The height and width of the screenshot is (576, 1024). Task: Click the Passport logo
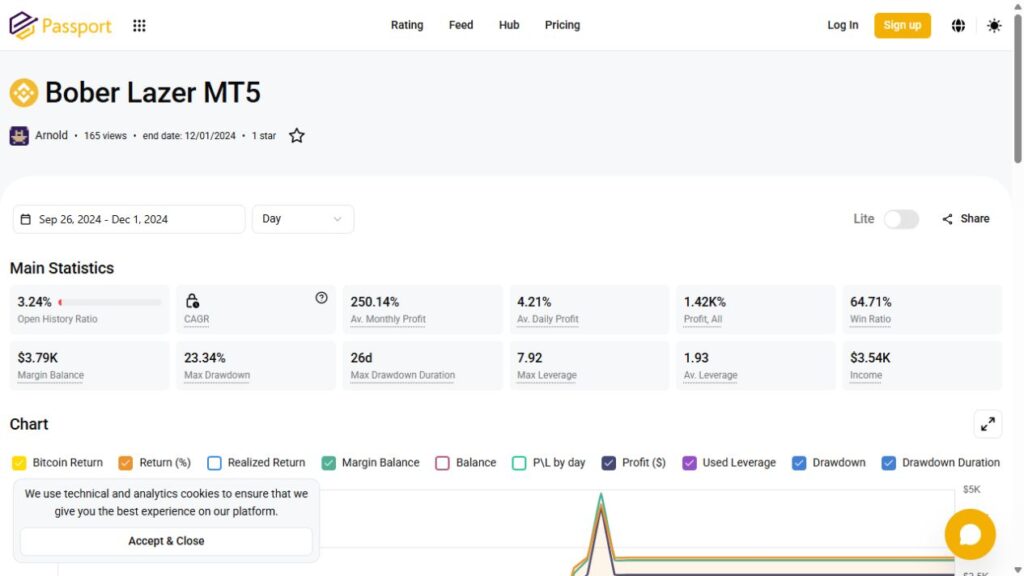tap(60, 25)
